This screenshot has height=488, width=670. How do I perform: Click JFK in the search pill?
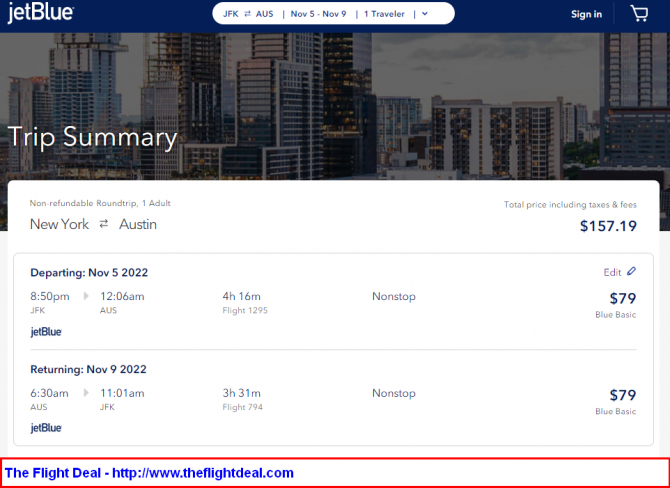pos(231,14)
